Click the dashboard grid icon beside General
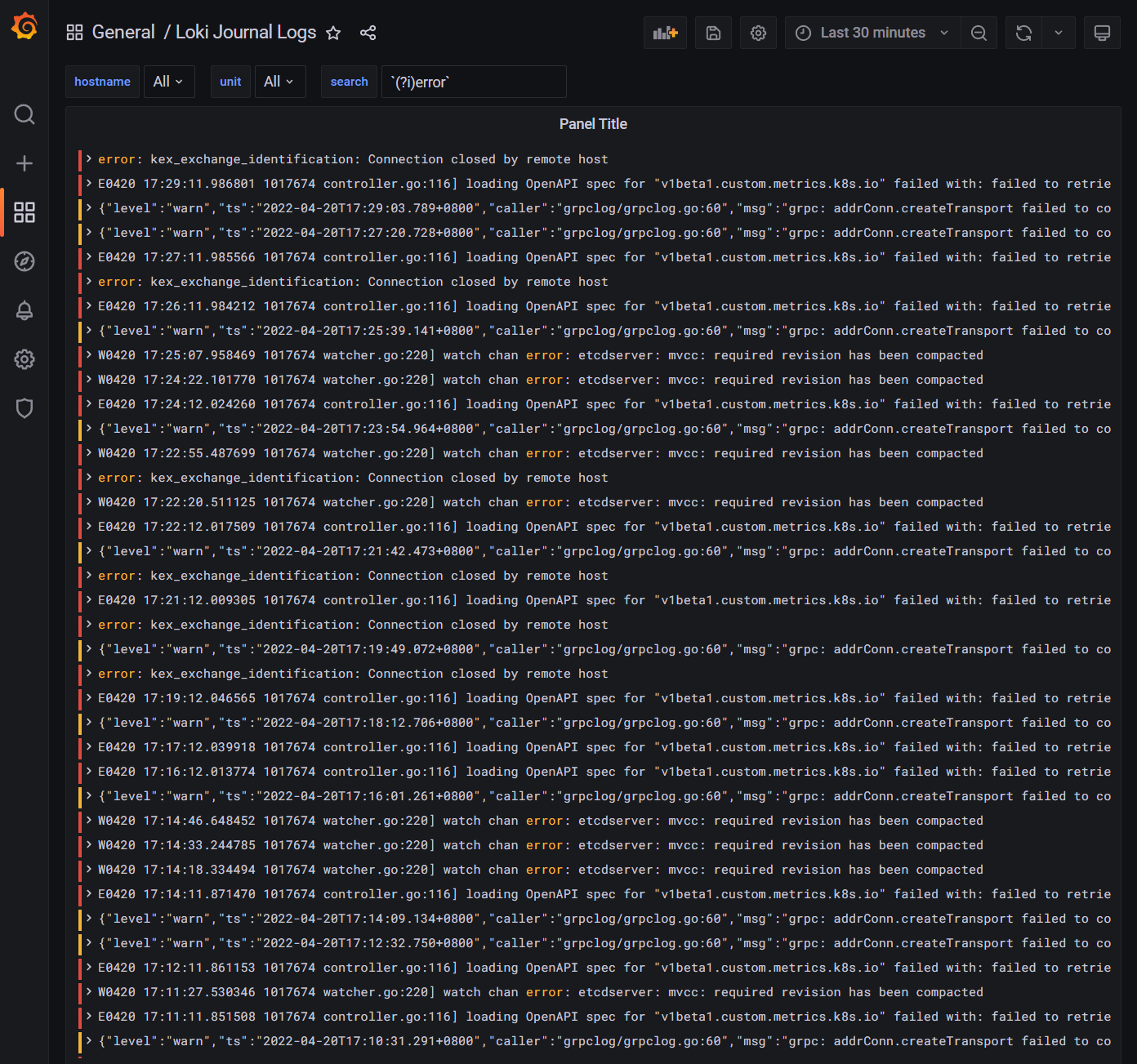Image resolution: width=1137 pixels, height=1064 pixels. 74,33
